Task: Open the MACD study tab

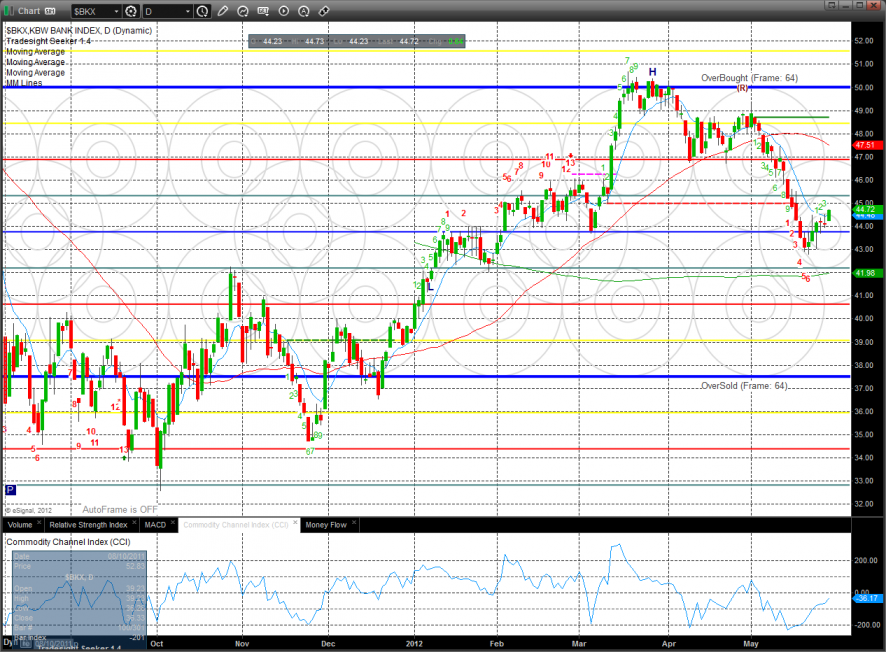Action: pos(155,524)
